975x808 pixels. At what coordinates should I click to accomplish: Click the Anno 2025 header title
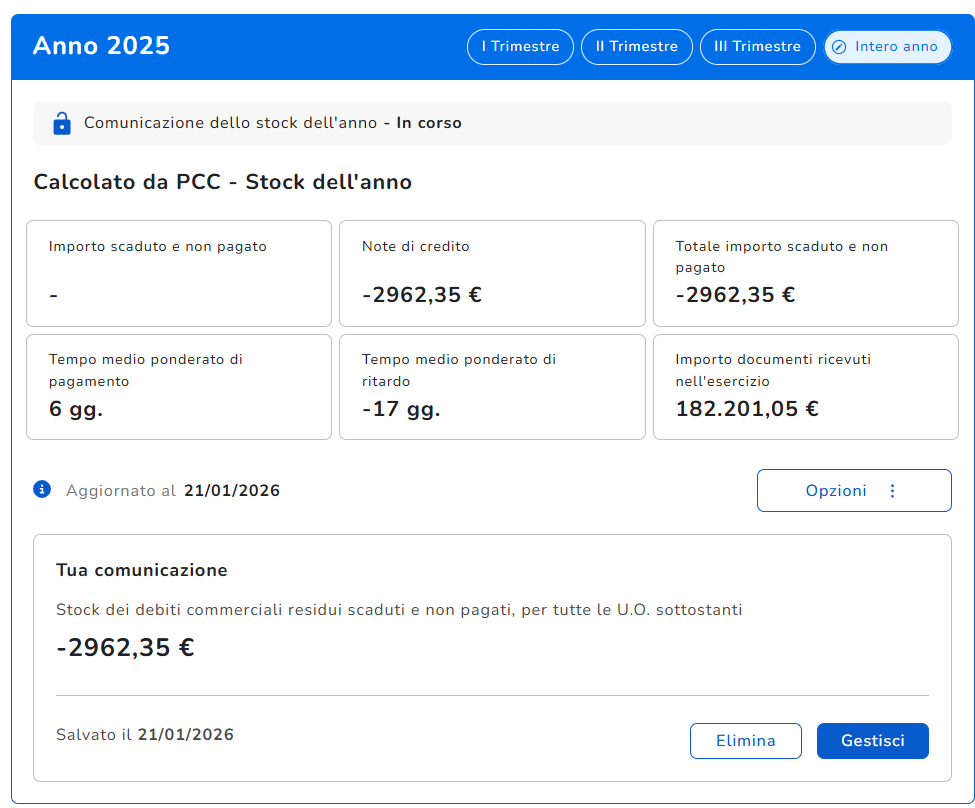coord(102,46)
